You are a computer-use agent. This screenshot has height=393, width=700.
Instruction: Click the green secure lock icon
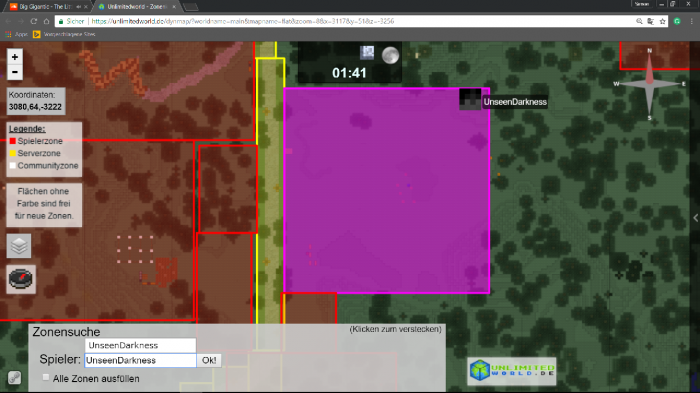click(x=61, y=21)
